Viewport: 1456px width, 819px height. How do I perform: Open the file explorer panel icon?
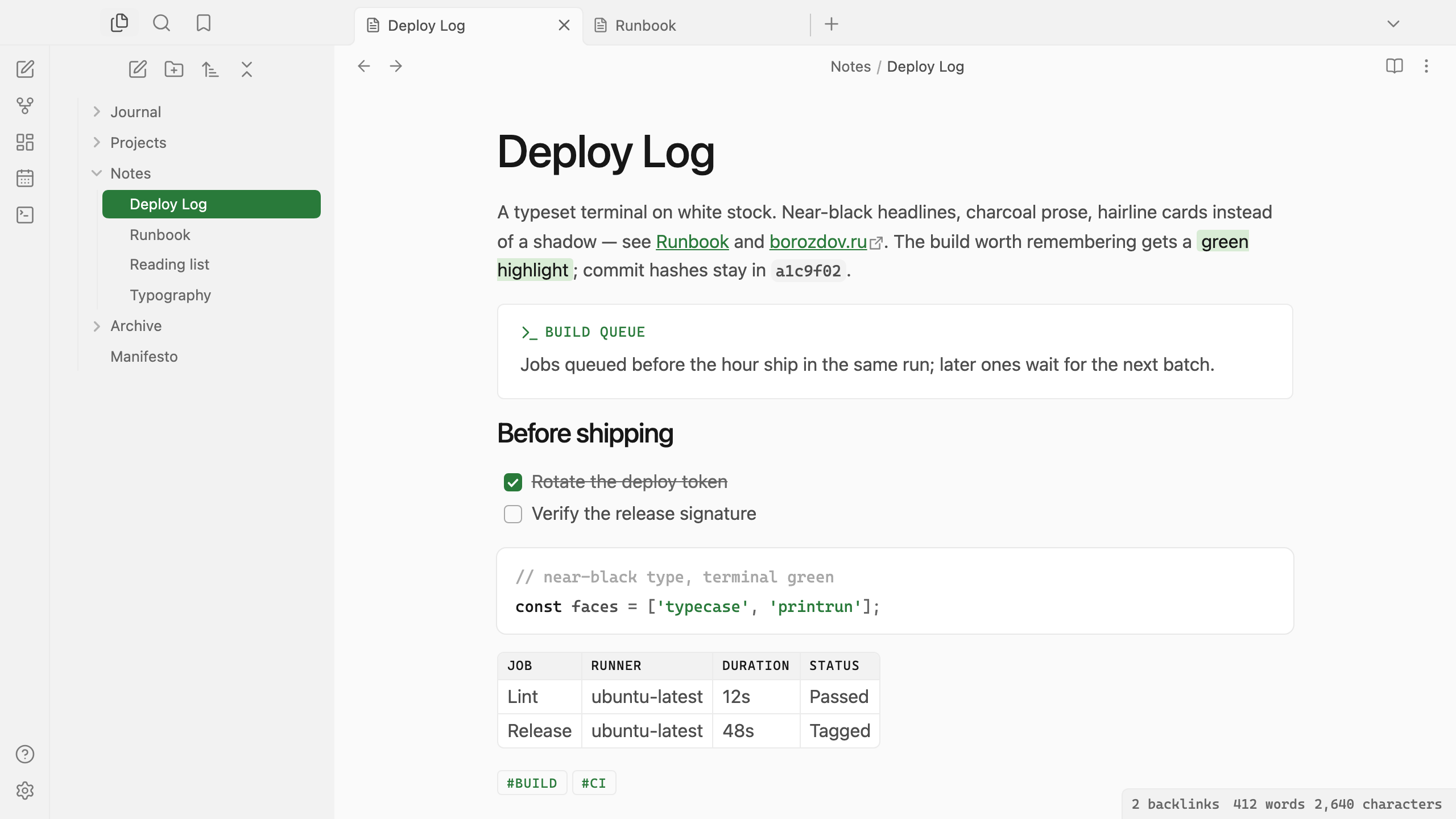(x=119, y=23)
